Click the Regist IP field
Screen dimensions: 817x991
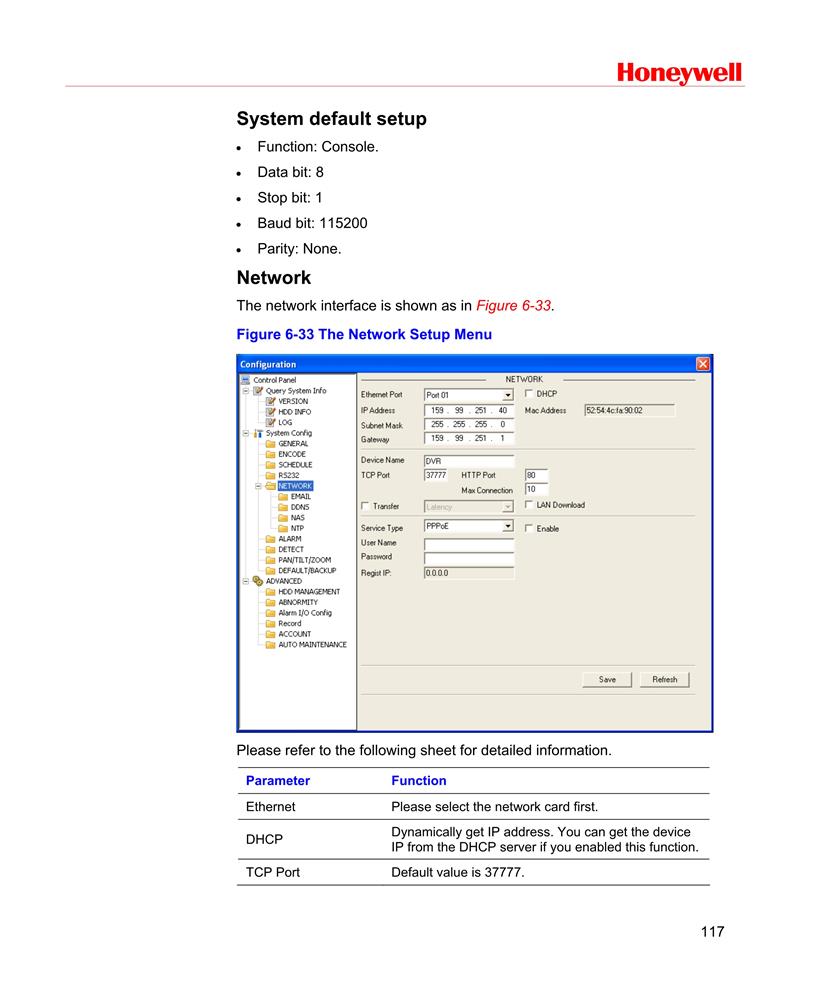pos(469,573)
